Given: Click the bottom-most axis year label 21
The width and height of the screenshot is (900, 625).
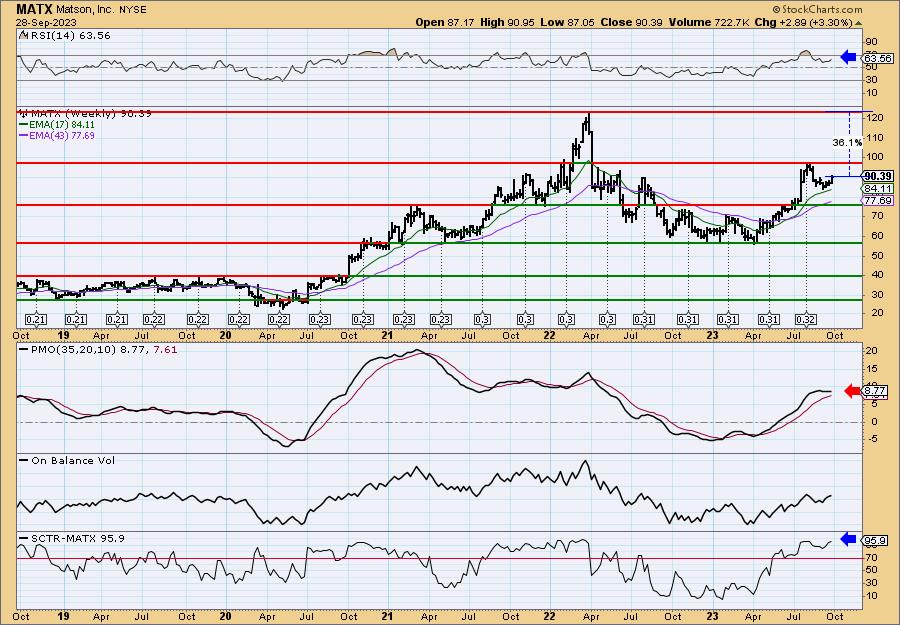Looking at the screenshot, I should click(x=387, y=616).
